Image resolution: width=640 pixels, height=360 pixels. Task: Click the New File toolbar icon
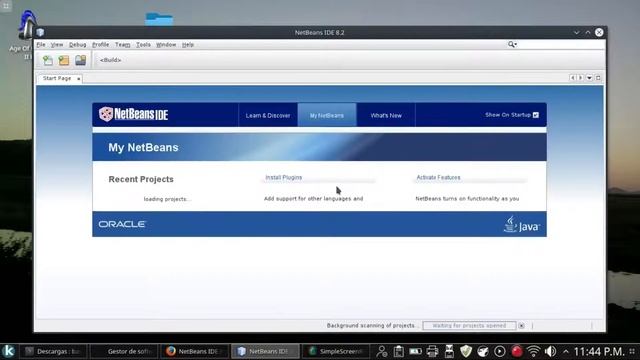pos(48,60)
